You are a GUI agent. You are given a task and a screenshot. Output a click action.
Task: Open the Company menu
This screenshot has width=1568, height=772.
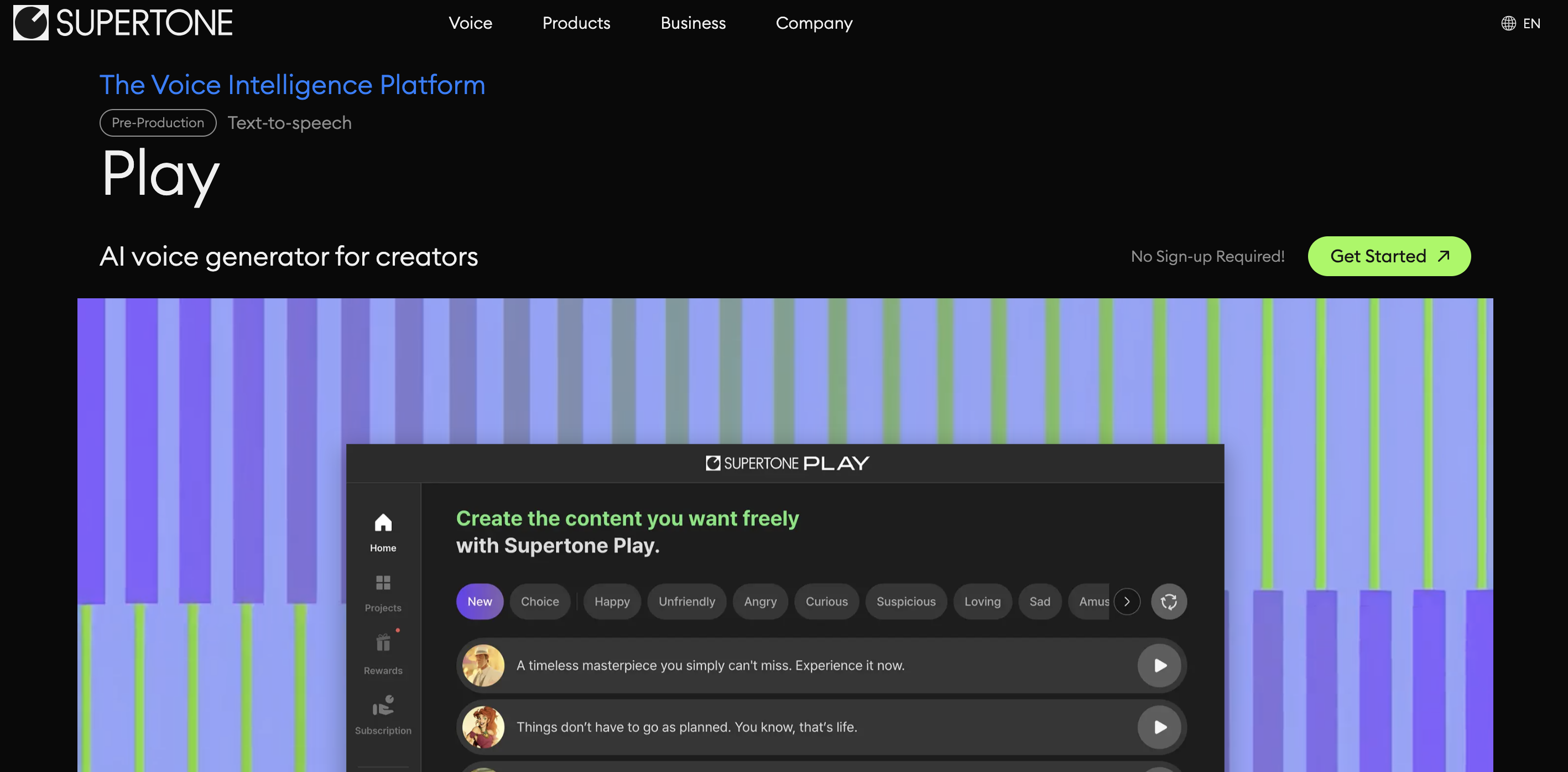814,23
